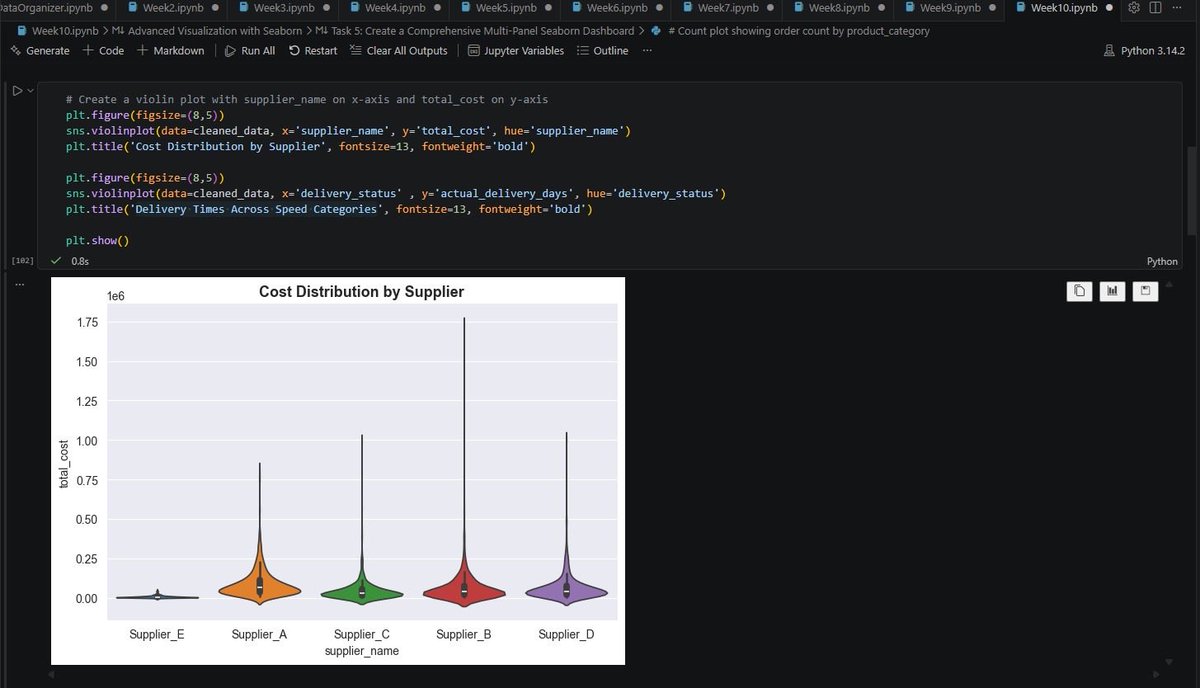The height and width of the screenshot is (688, 1200).
Task: Click the first sns.violinplot line in code
Action: [348, 131]
